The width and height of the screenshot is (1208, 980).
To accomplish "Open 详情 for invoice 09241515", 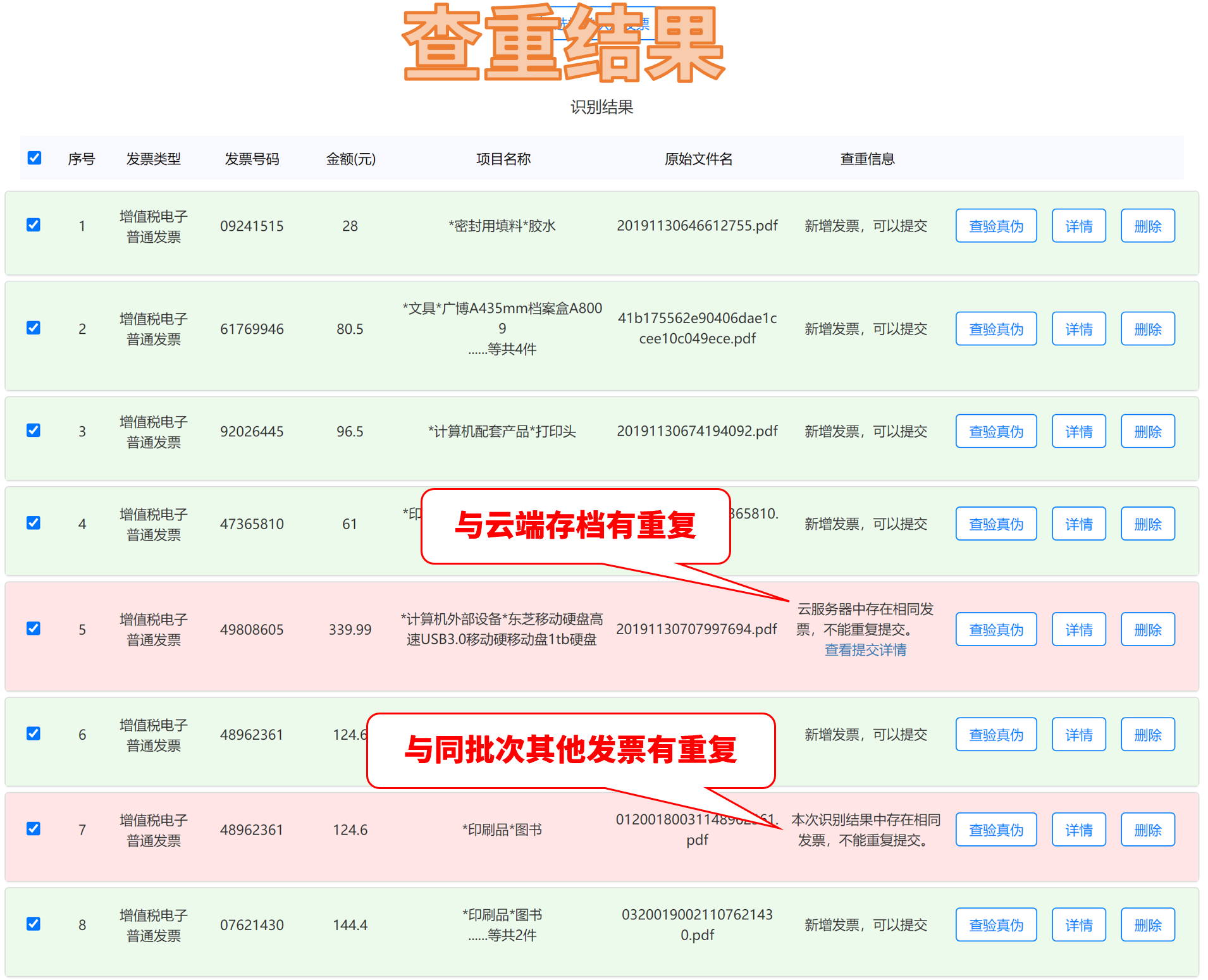I will 1078,226.
